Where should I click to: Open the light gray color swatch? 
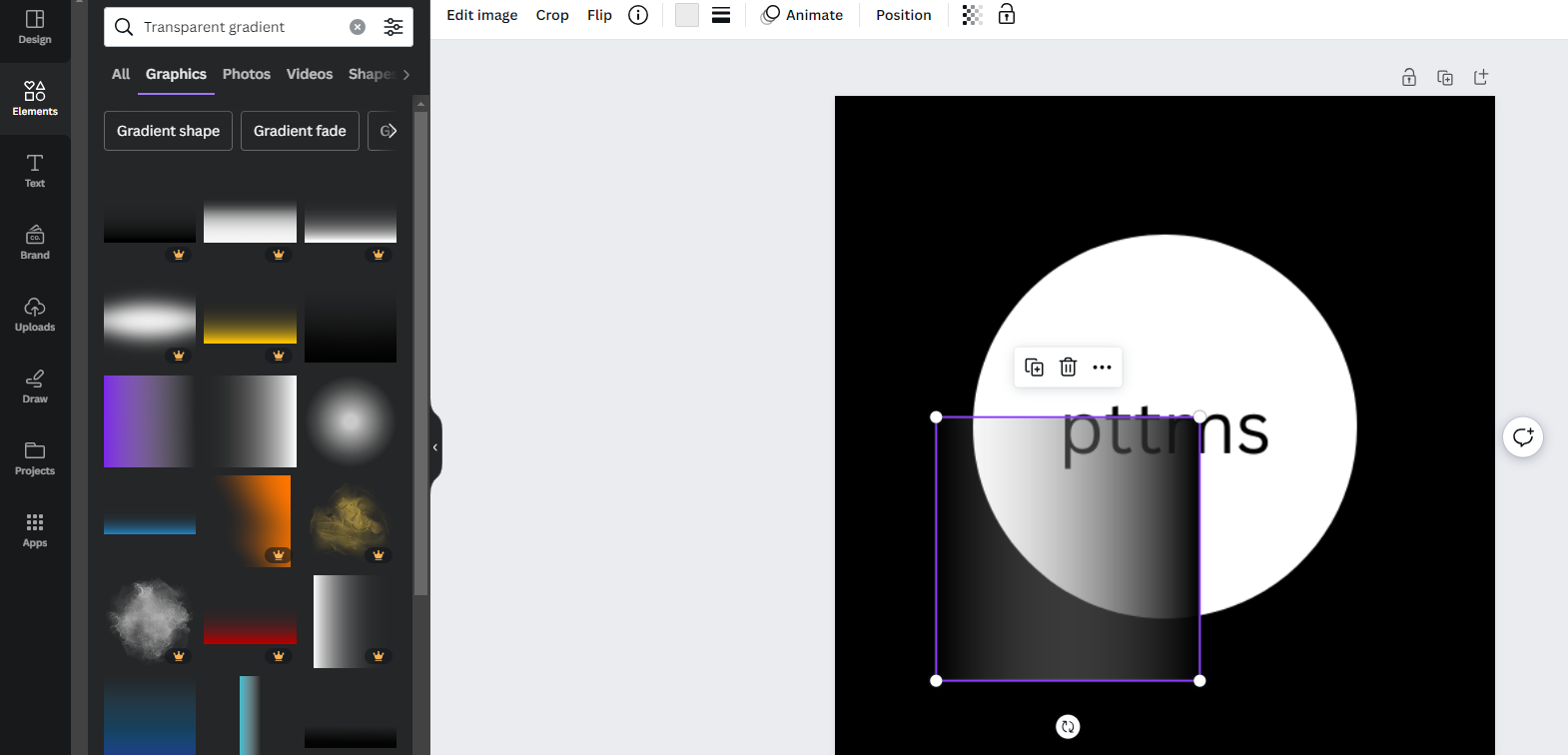pyautogui.click(x=687, y=15)
